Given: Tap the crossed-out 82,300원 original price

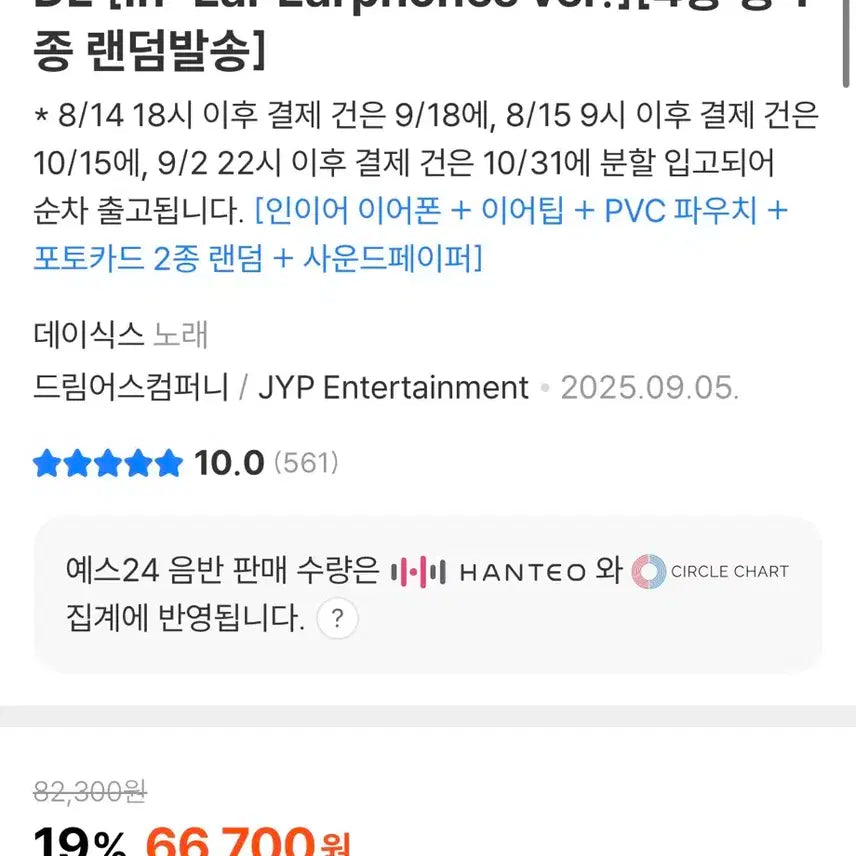Looking at the screenshot, I should click(x=90, y=792).
